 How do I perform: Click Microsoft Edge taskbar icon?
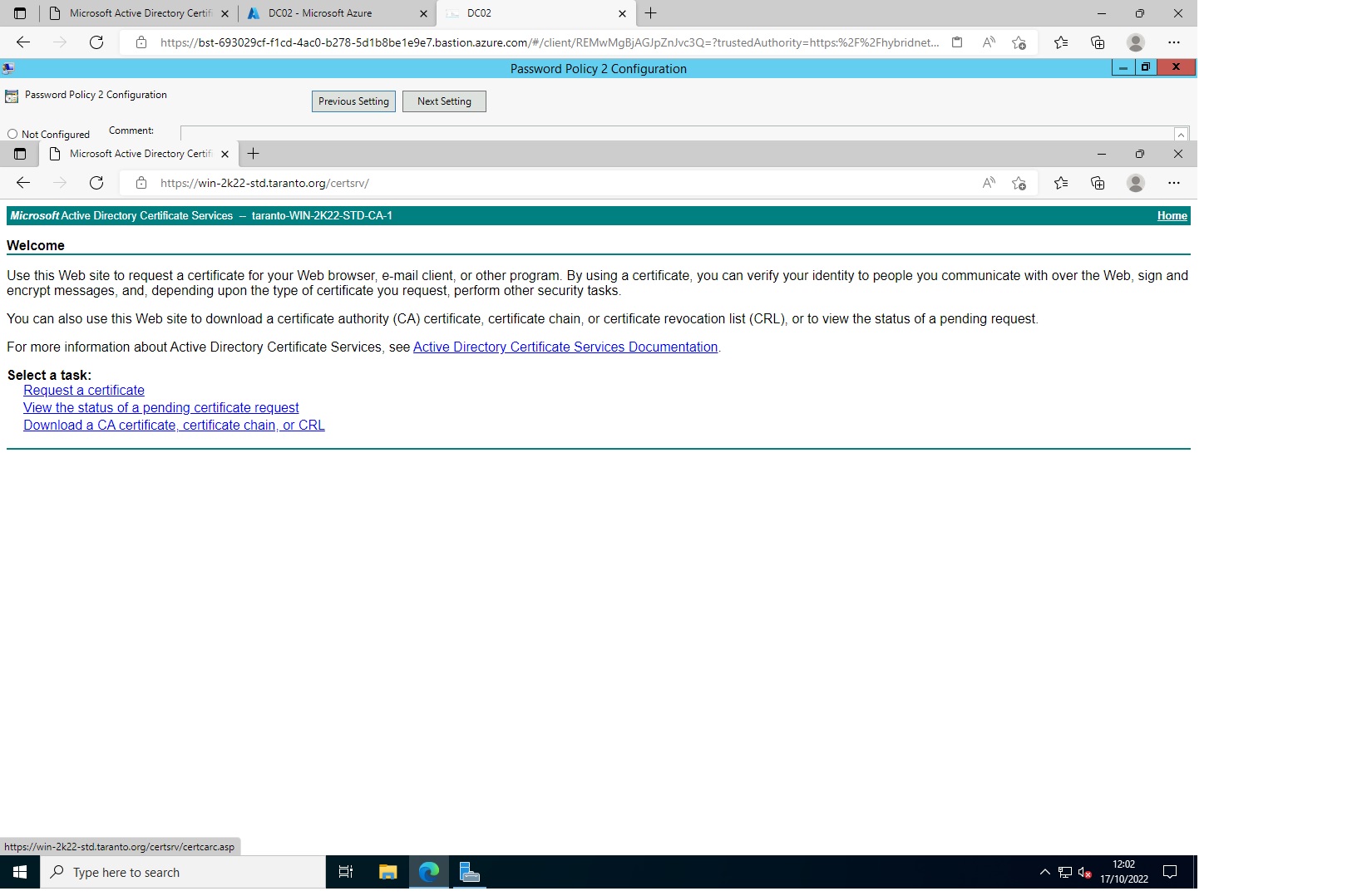429,872
